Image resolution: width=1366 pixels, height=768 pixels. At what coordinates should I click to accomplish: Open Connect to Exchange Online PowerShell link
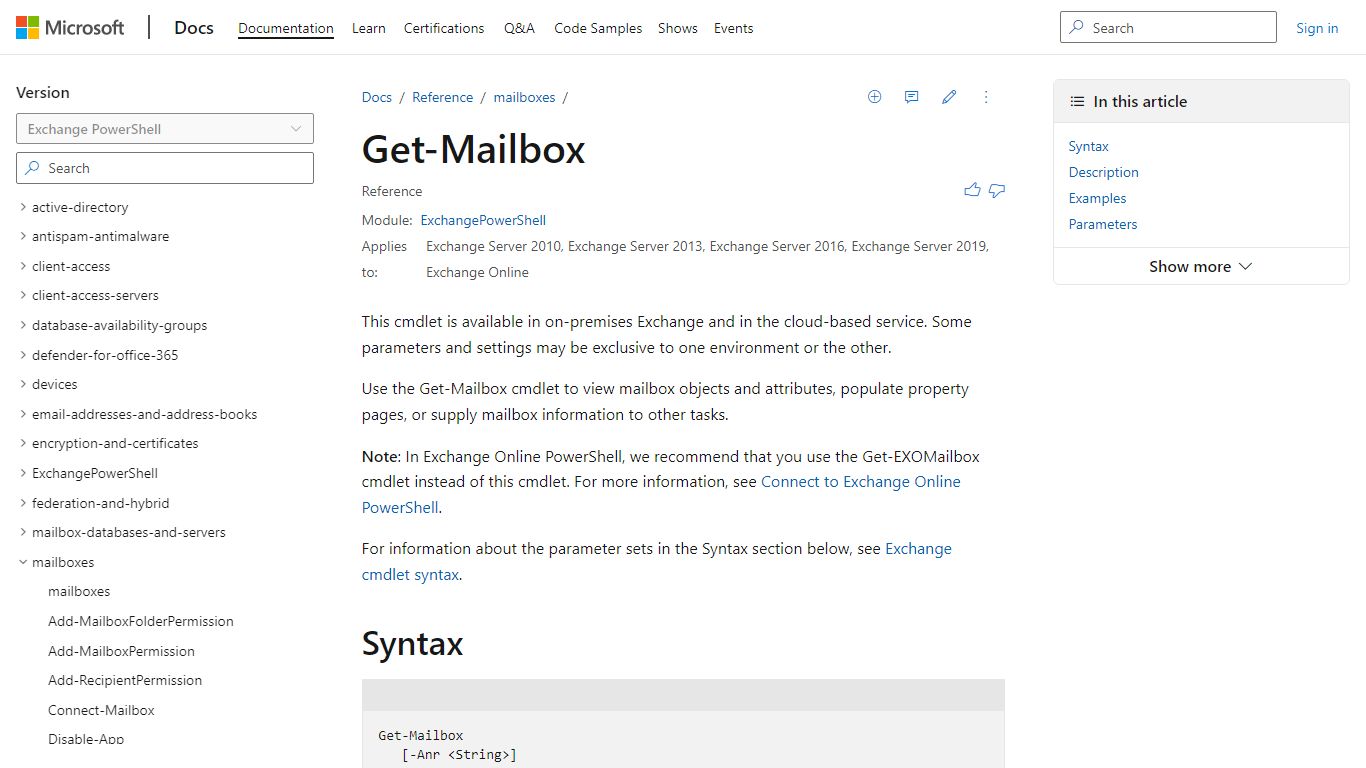pyautogui.click(x=861, y=482)
